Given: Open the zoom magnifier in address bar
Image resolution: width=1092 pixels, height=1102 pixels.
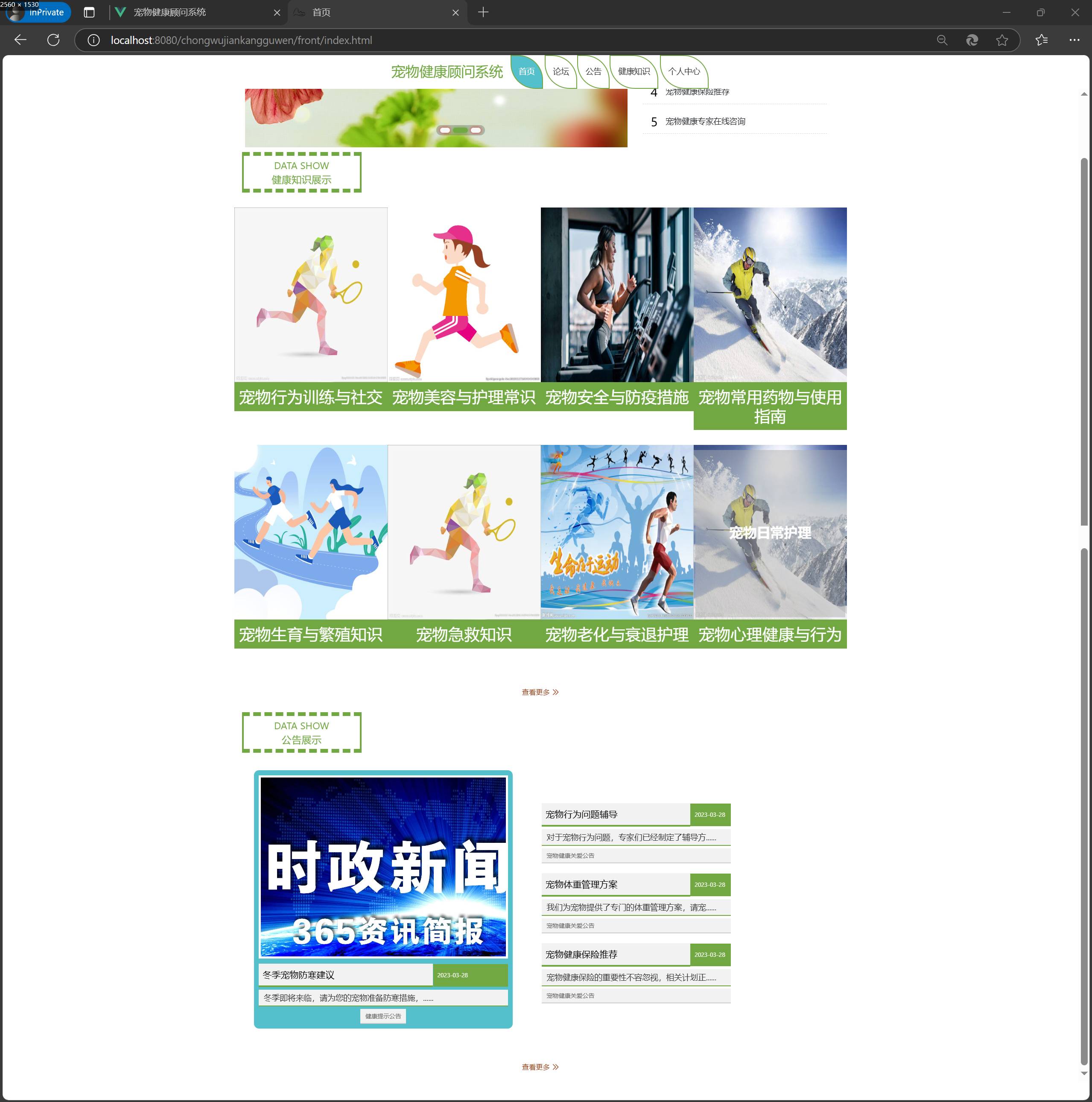Looking at the screenshot, I should [942, 40].
